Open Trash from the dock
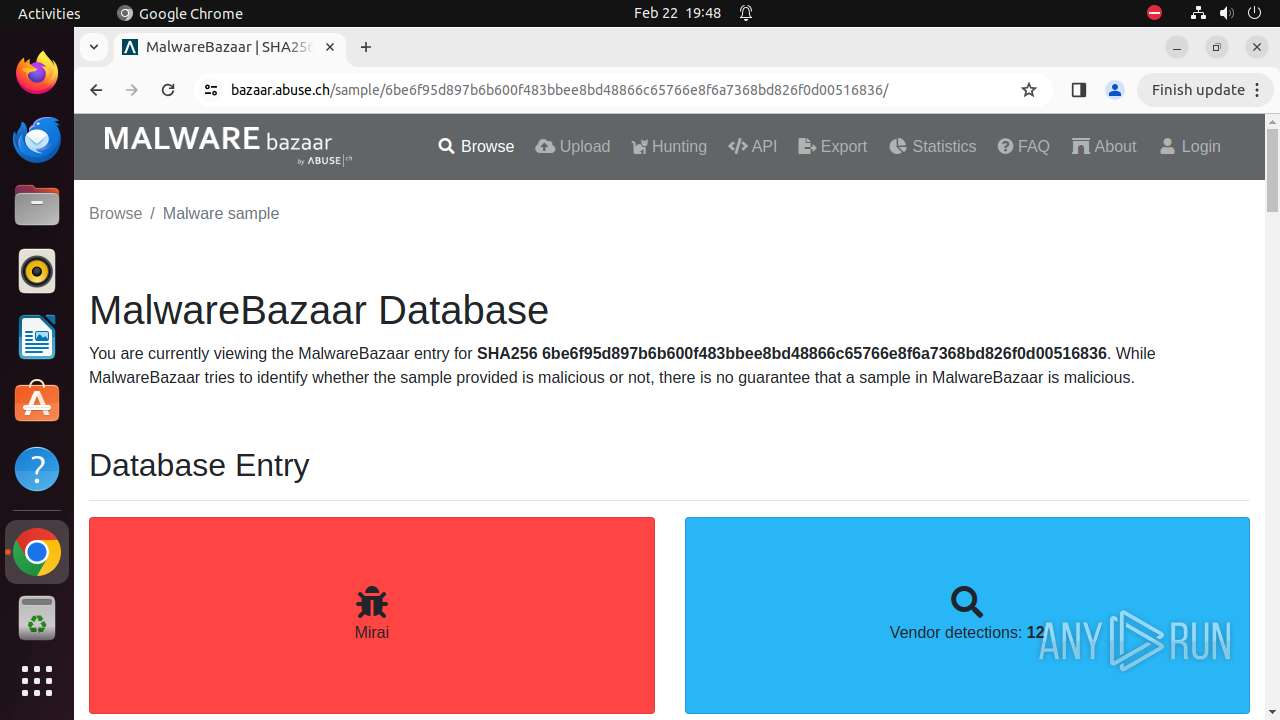The image size is (1280, 720). coord(37,618)
